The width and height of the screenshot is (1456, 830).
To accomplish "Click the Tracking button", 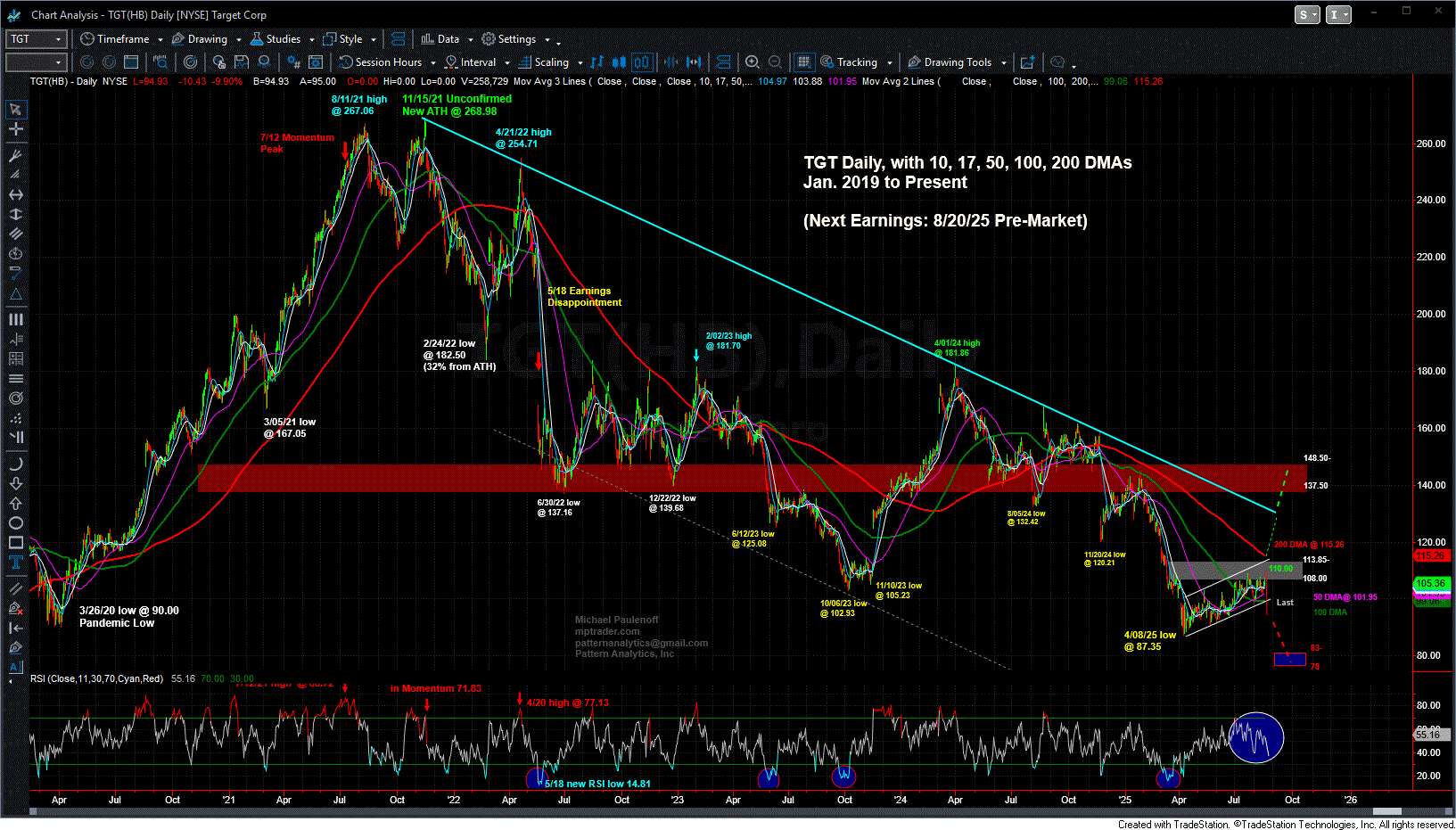I will pyautogui.click(x=849, y=62).
